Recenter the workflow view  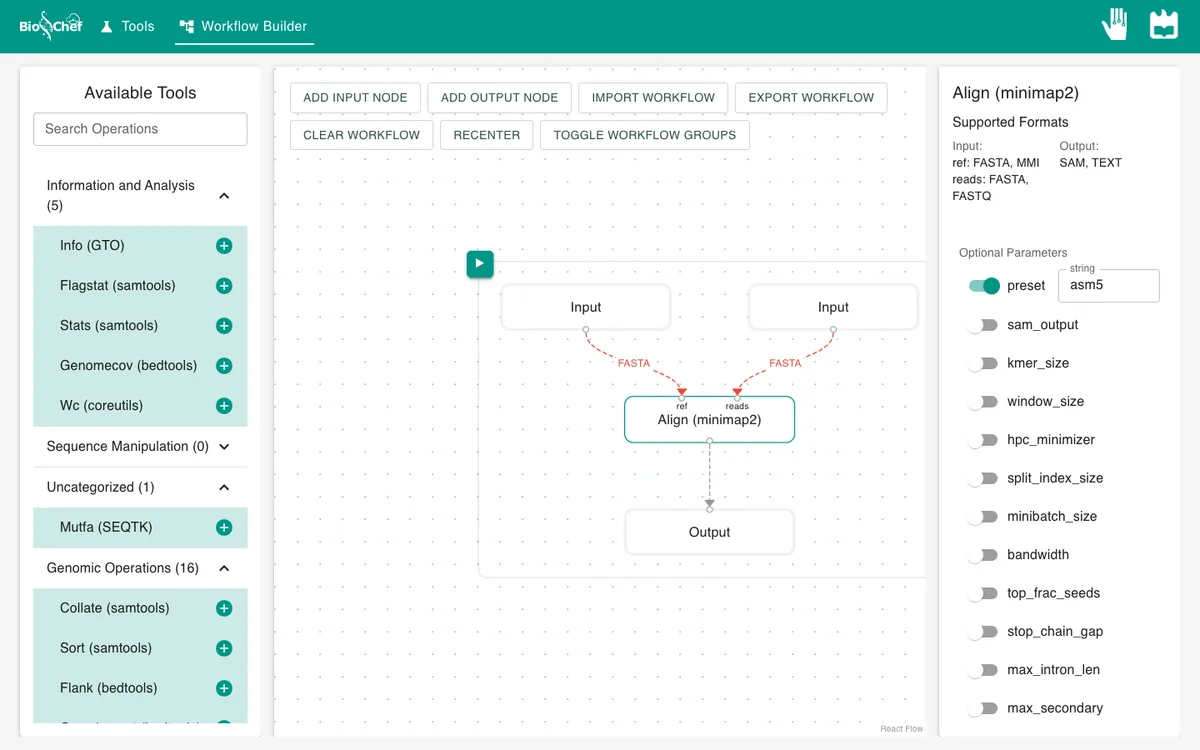tap(487, 135)
